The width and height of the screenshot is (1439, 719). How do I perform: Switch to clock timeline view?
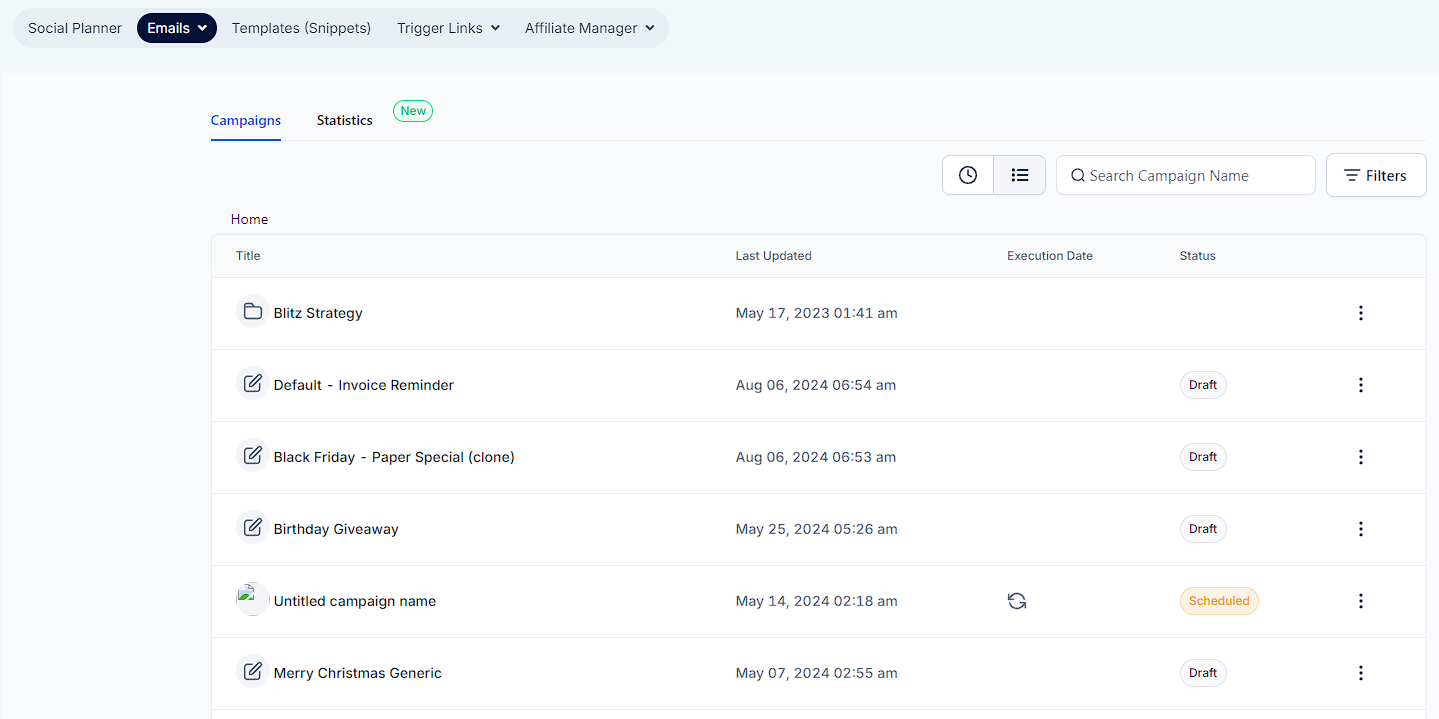968,175
